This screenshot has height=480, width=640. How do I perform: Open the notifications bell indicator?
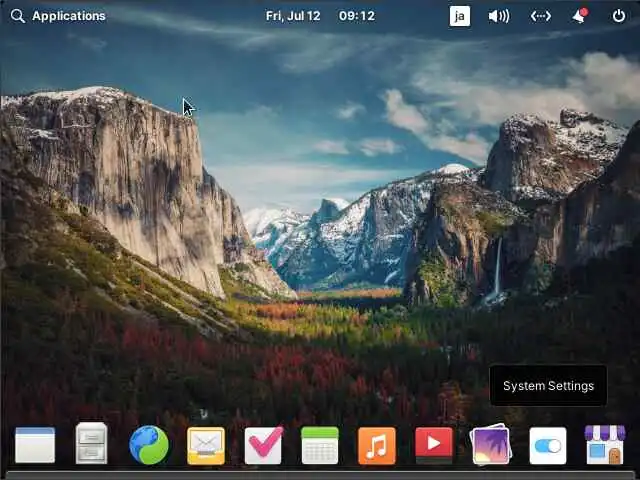click(x=580, y=16)
